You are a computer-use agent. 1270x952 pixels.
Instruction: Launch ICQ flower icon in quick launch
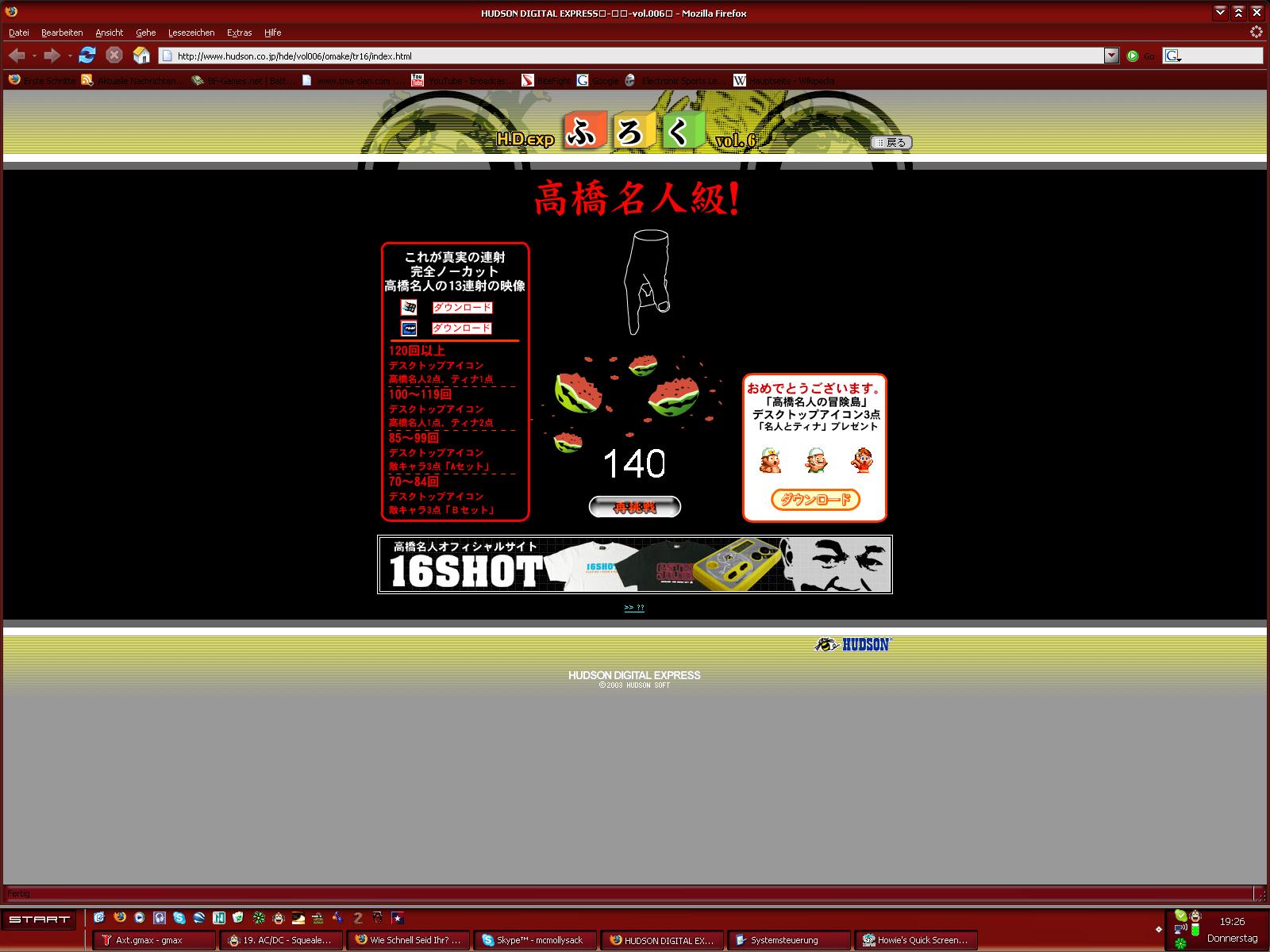259,918
